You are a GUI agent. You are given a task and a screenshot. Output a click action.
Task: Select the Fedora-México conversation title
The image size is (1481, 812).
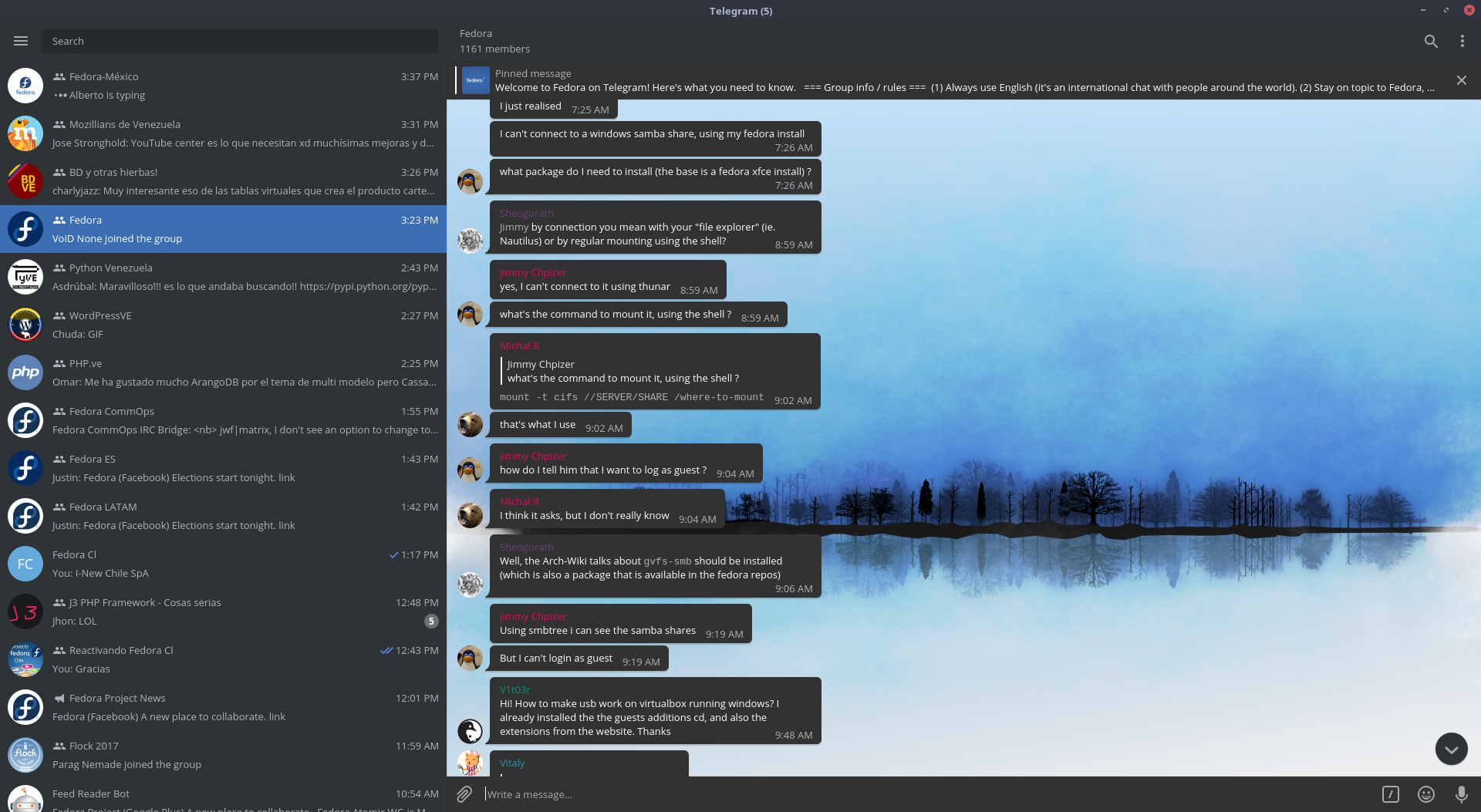point(103,76)
